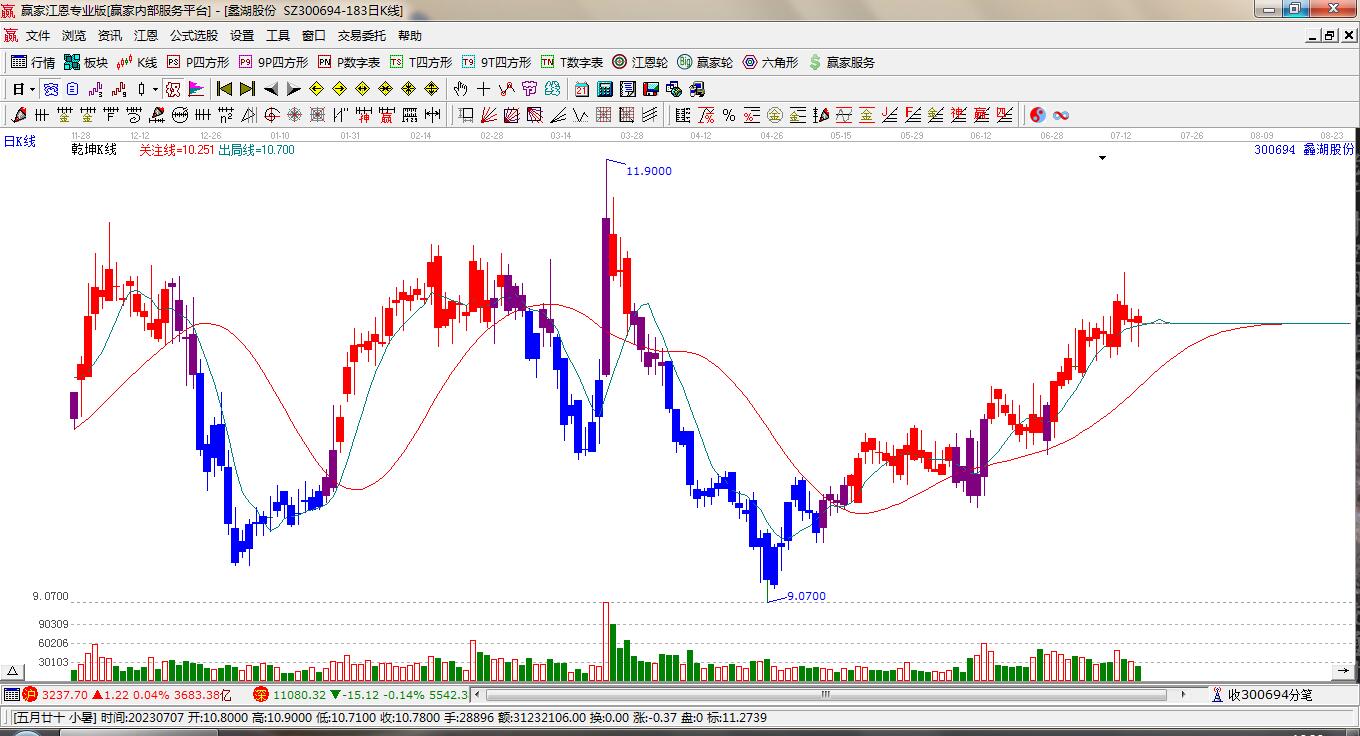Open the 工具 menu
The image size is (1360, 736).
click(278, 36)
